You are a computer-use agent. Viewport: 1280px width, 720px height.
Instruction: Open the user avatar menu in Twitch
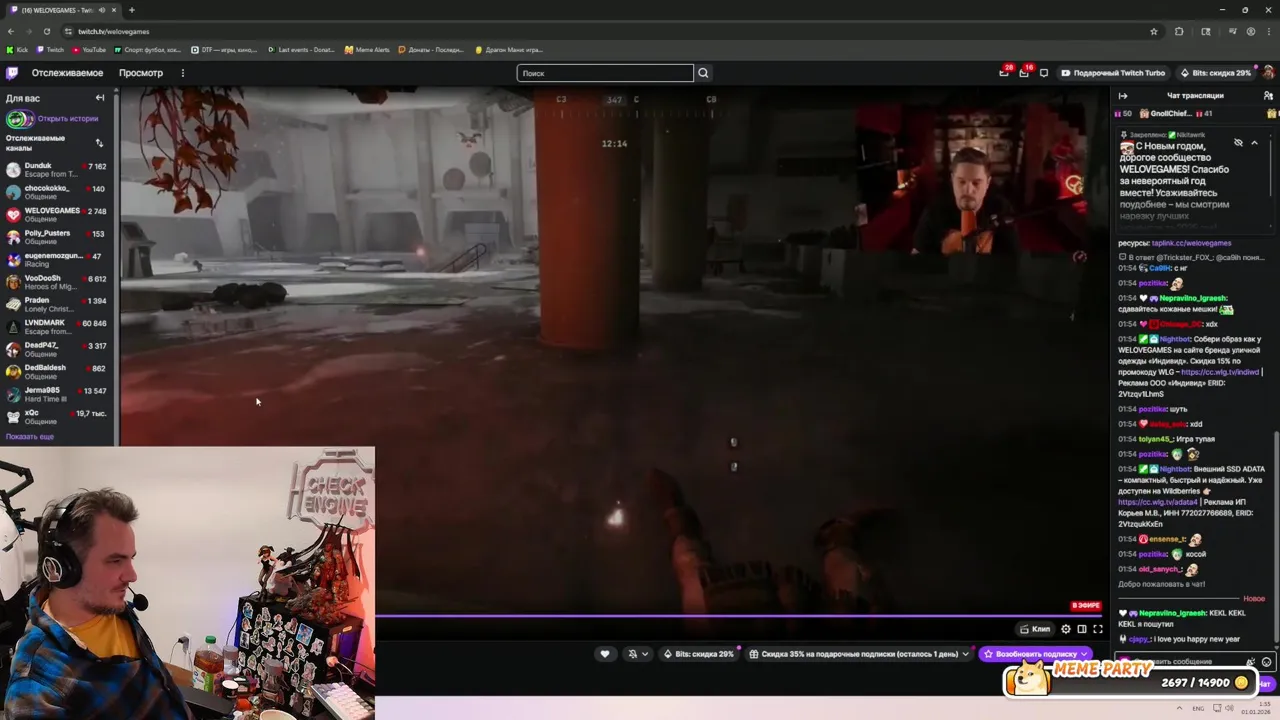click(1268, 73)
